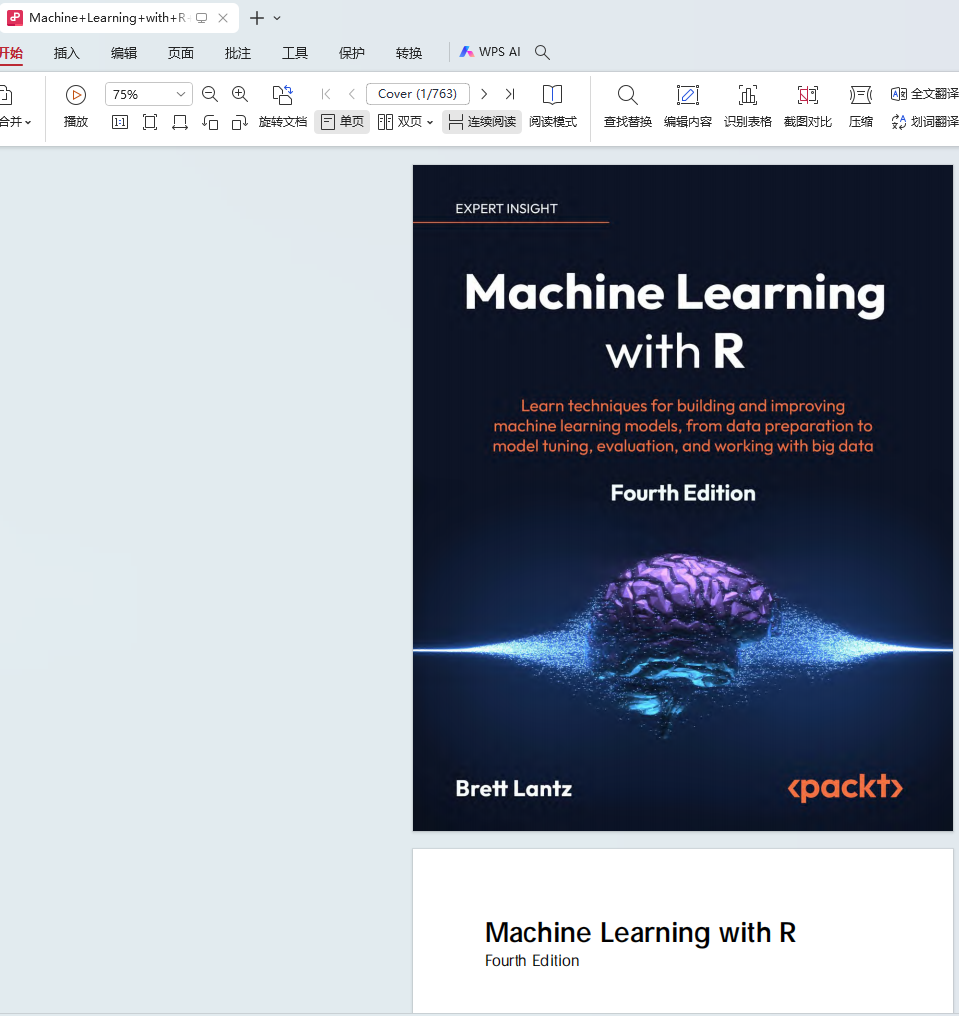Screen dimensions: 959x1016
Task: Click Edit Content (编辑内容) tool
Action: [x=687, y=95]
